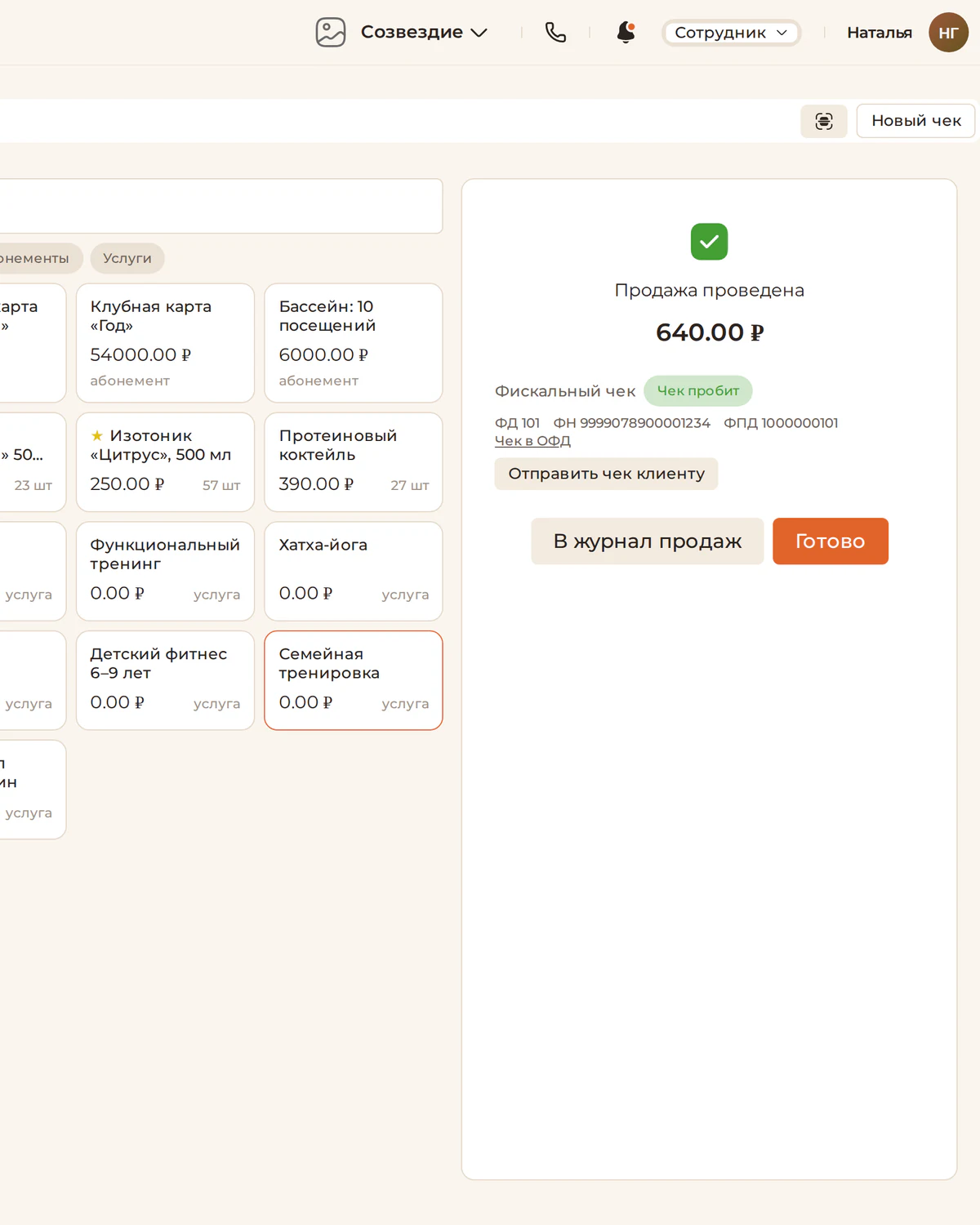
Task: Select Клубная карта «Год» product card
Action: (x=165, y=343)
